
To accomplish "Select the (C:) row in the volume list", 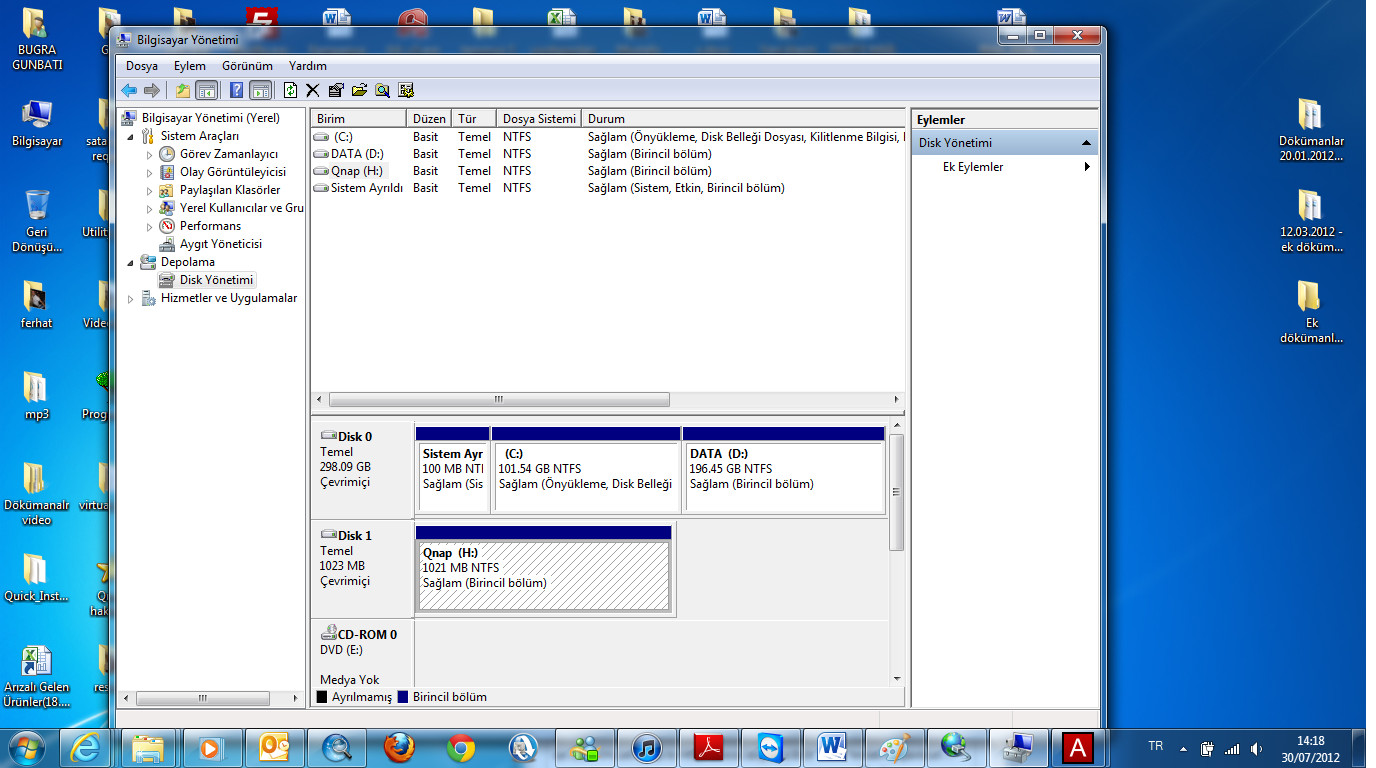I will pyautogui.click(x=608, y=137).
